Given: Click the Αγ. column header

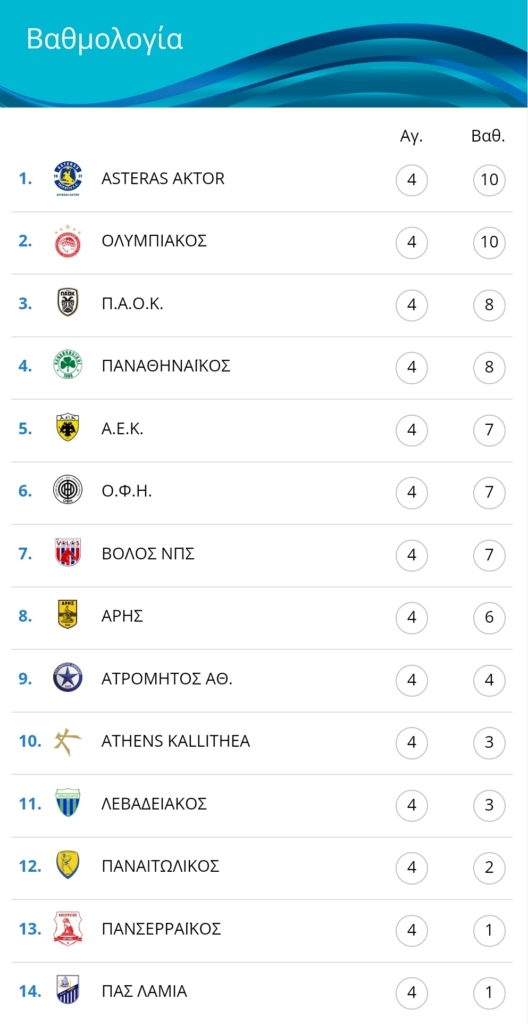Looking at the screenshot, I should pos(412,138).
